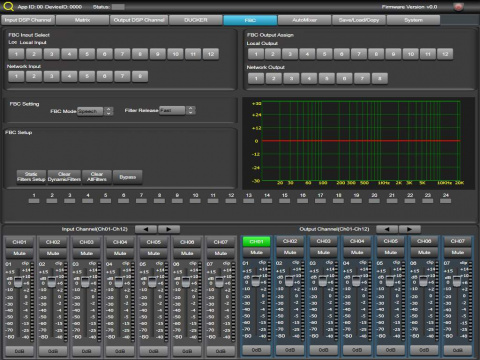
Task: Click Static Filters Setup button
Action: [x=31, y=177]
